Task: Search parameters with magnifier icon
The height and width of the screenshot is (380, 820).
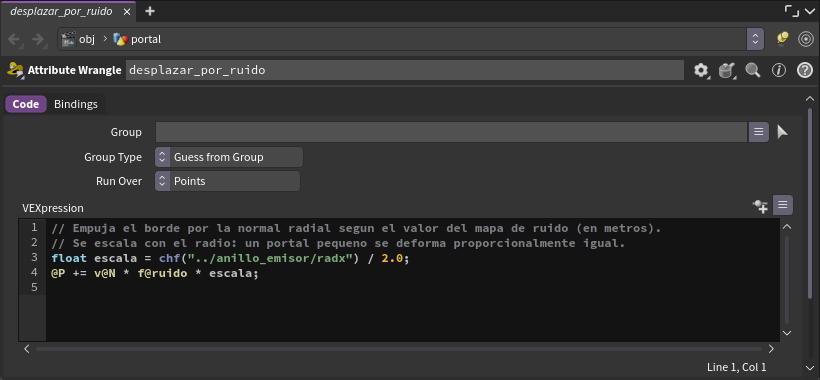Action: click(753, 70)
